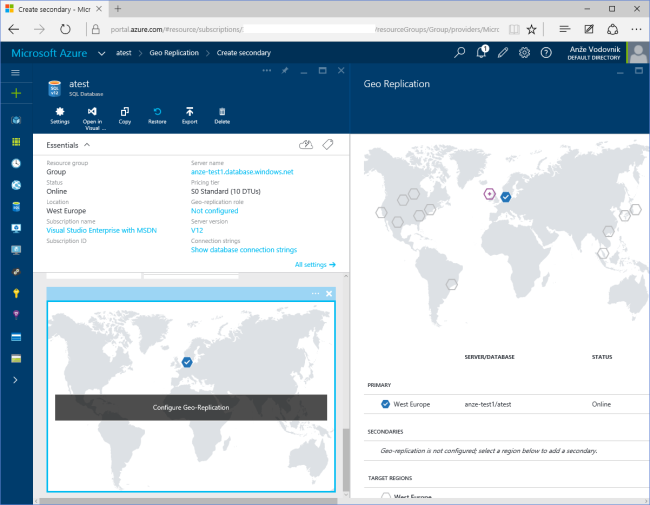
Task: Open Visual Studio Enterprise with MSDN subscription
Action: pos(102,230)
